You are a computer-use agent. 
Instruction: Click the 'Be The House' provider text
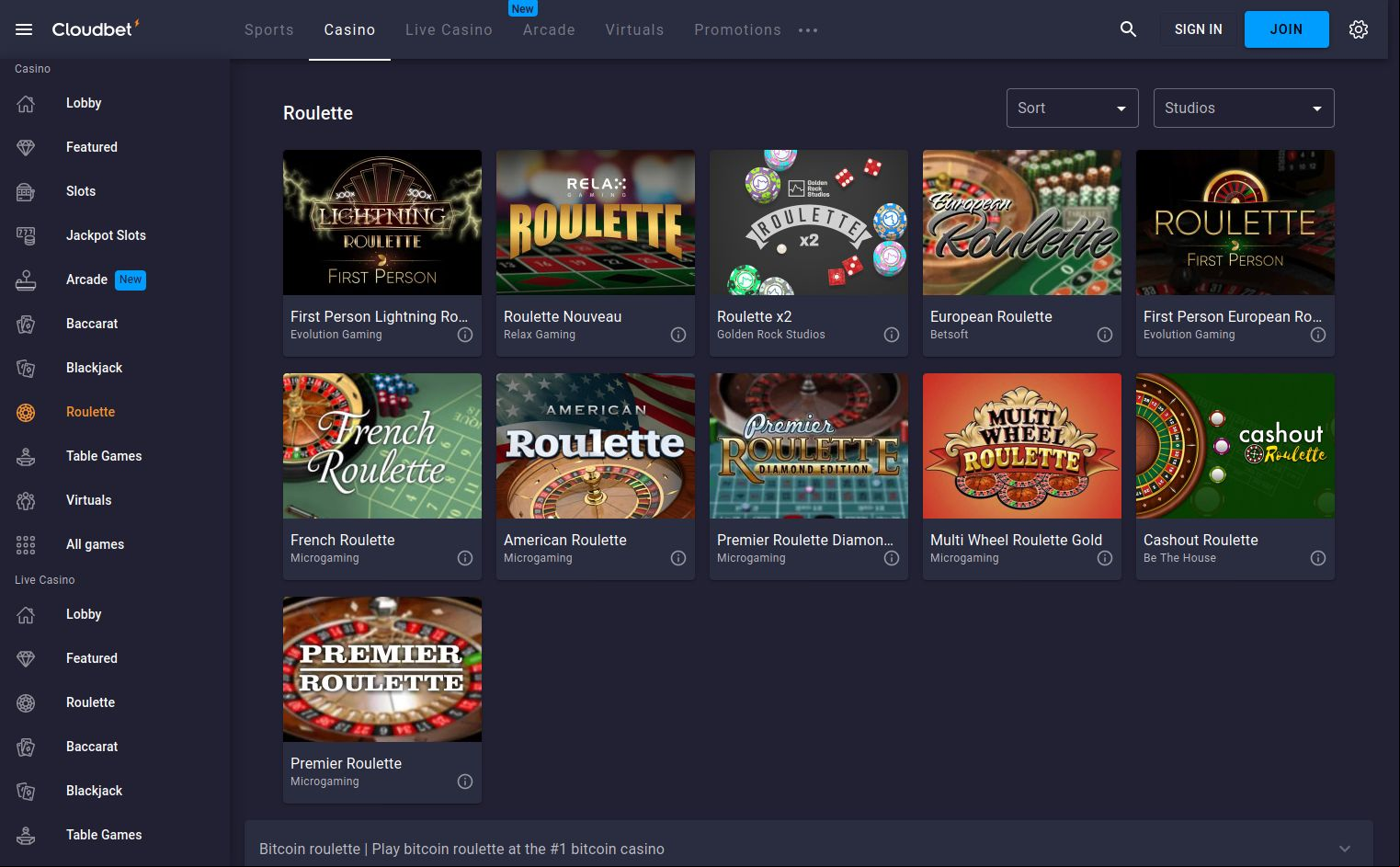[1179, 558]
